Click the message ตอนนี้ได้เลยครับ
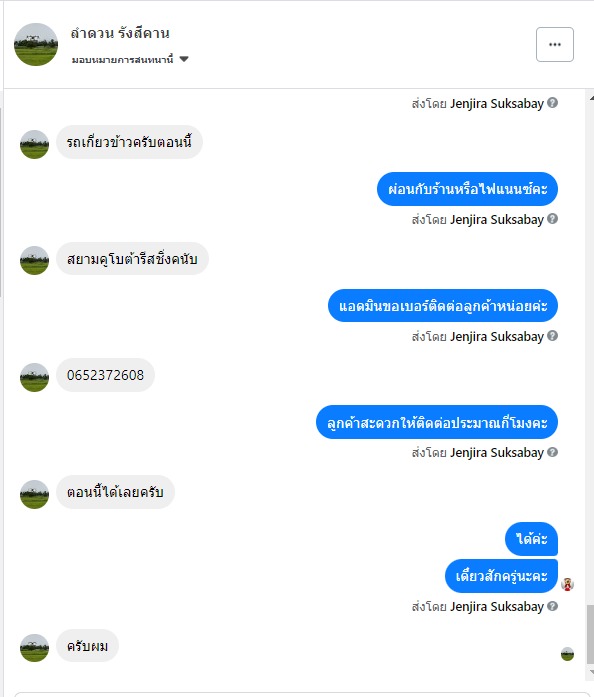Screen dimensions: 594x697 coord(115,492)
